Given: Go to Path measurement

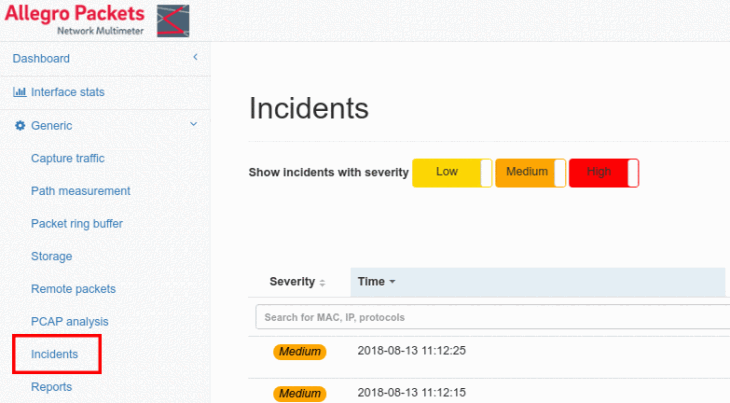Looking at the screenshot, I should (81, 191).
